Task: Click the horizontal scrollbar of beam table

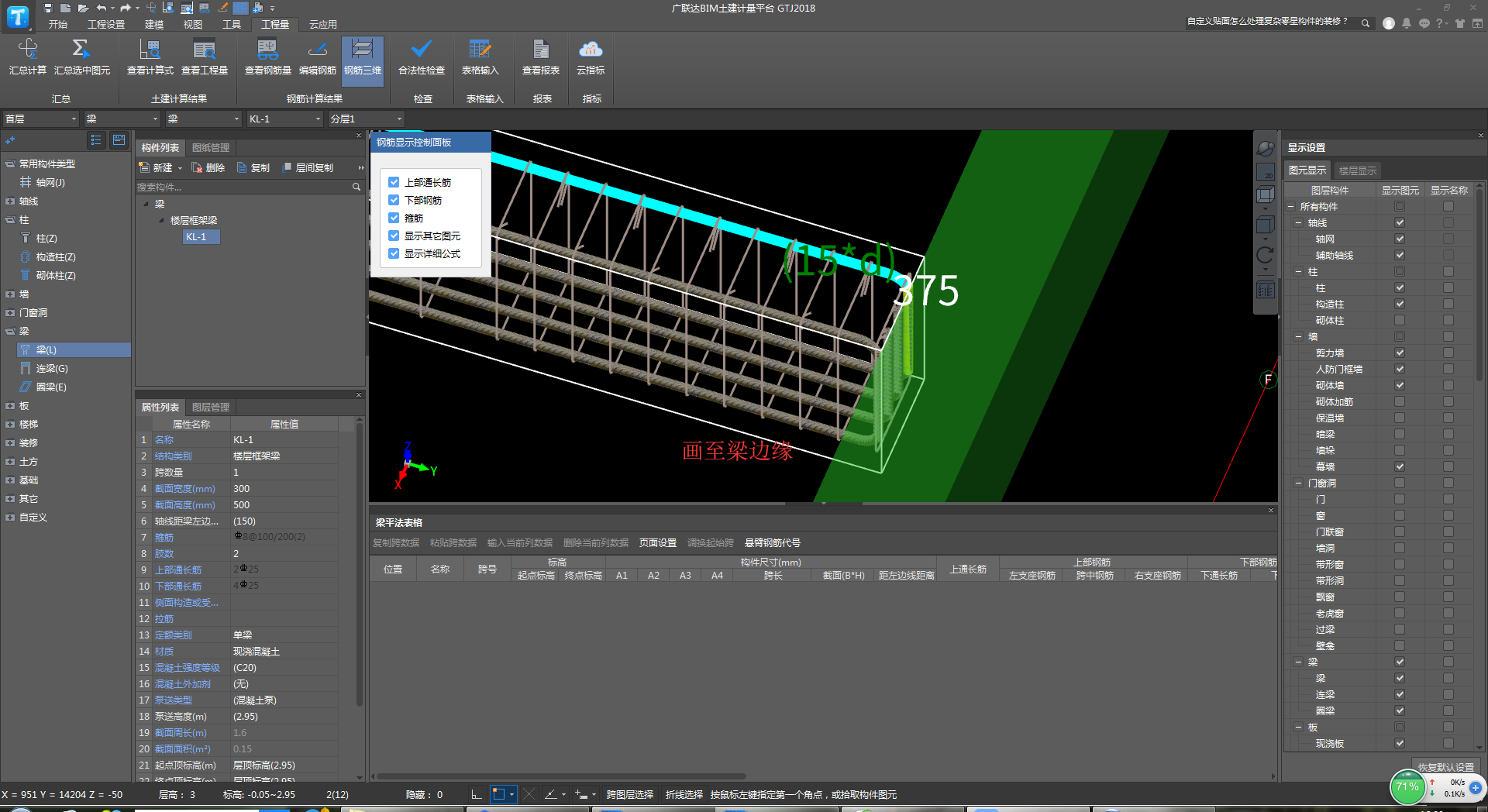Action: click(x=561, y=776)
